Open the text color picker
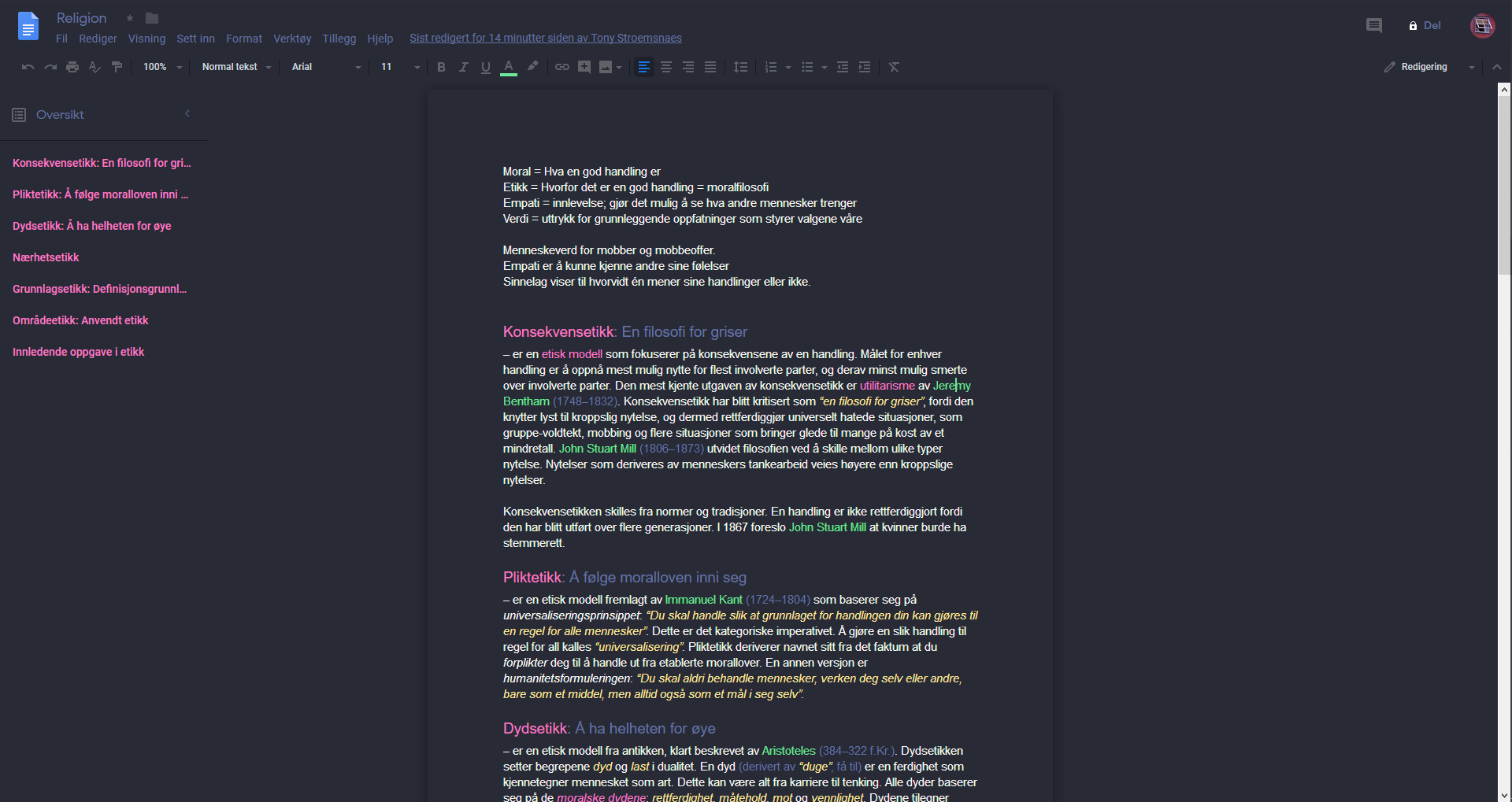 coord(509,67)
